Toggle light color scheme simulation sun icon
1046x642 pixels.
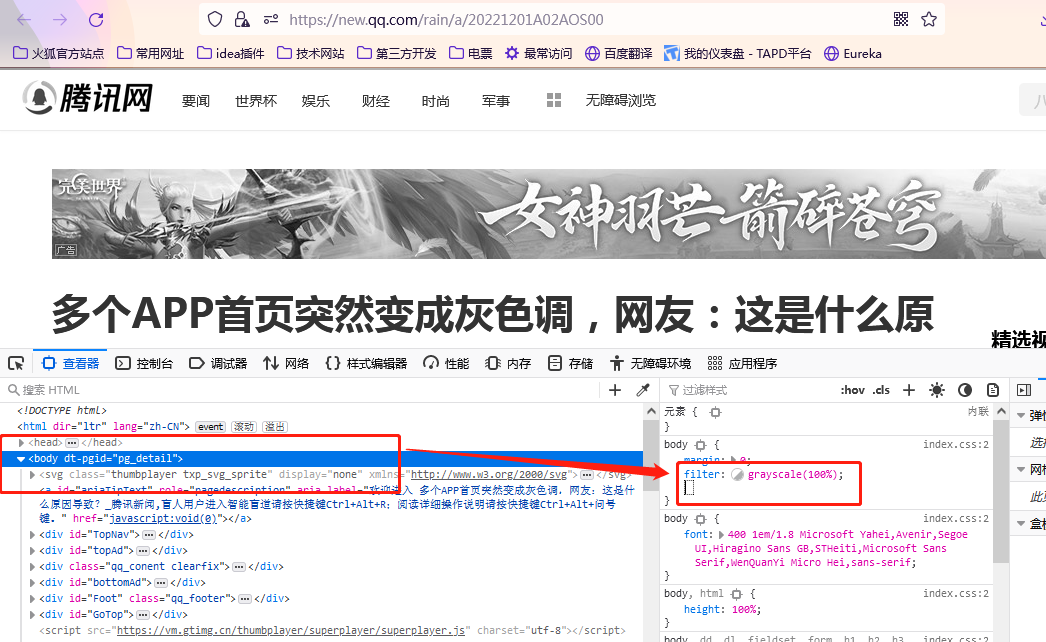pos(937,390)
